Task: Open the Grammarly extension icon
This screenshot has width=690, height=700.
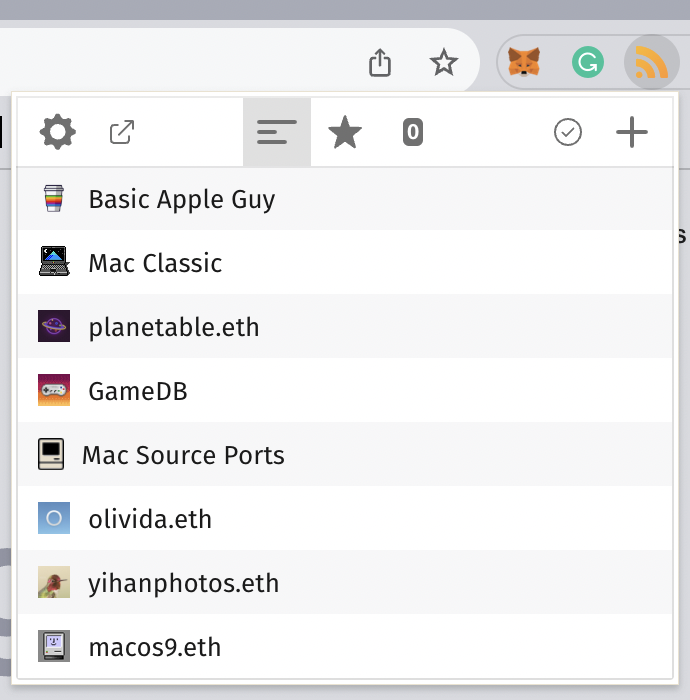Action: point(587,64)
